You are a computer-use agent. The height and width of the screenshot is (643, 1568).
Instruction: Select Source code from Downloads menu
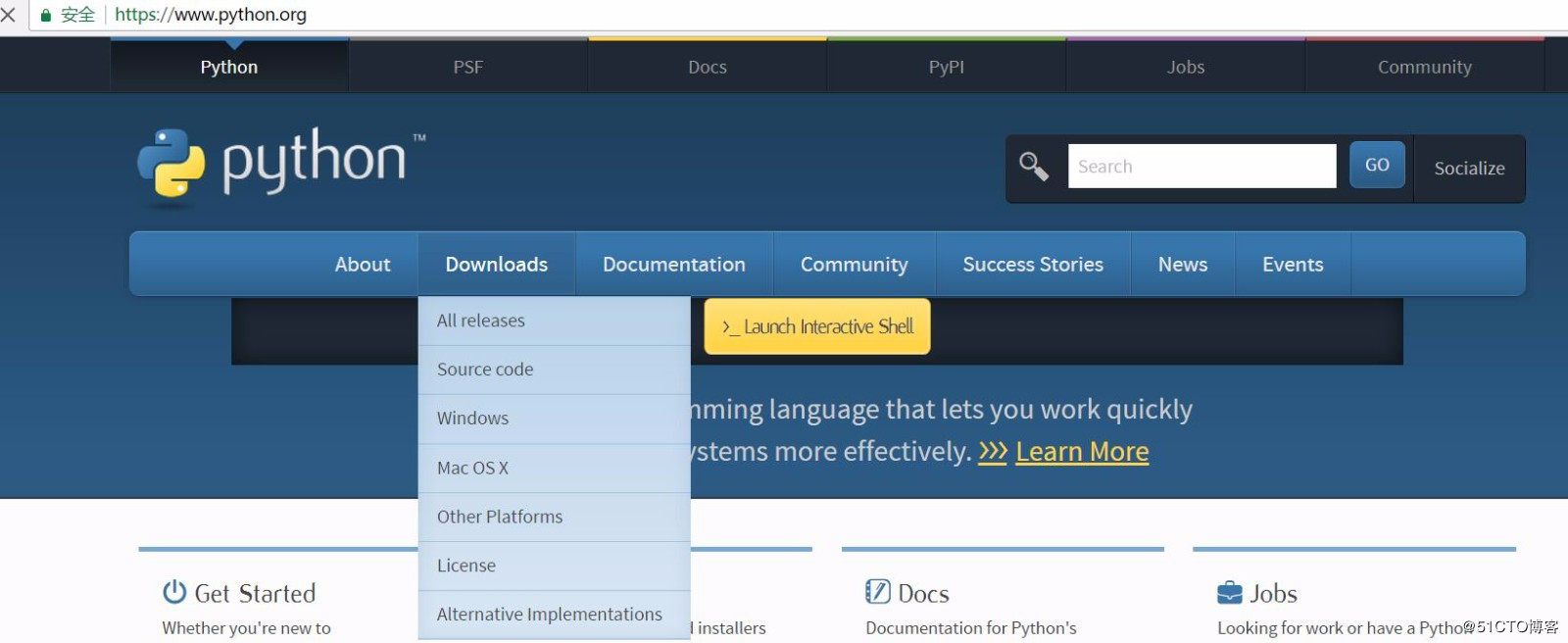tap(555, 370)
